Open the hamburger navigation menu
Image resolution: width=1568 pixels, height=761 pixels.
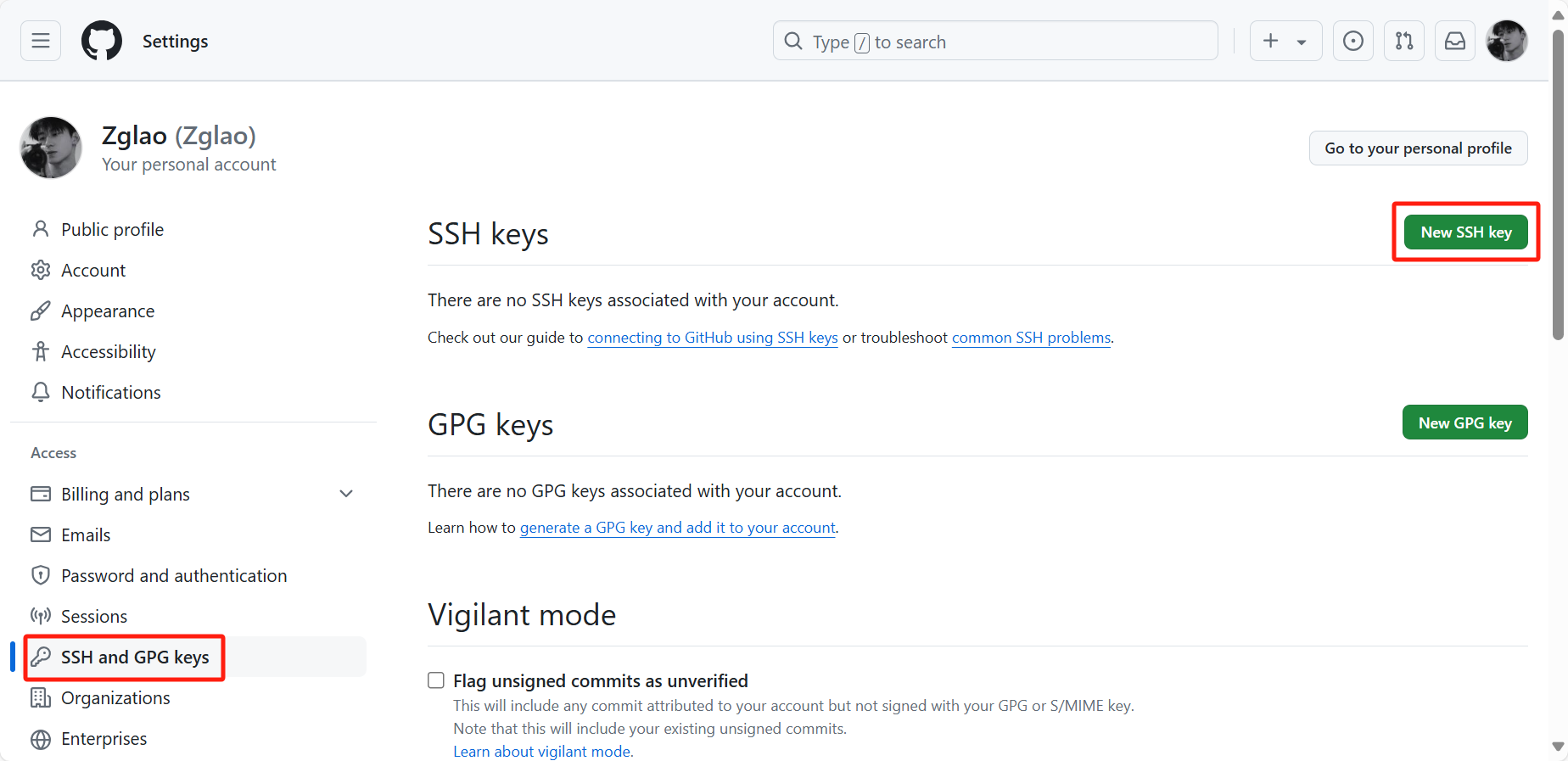point(41,41)
